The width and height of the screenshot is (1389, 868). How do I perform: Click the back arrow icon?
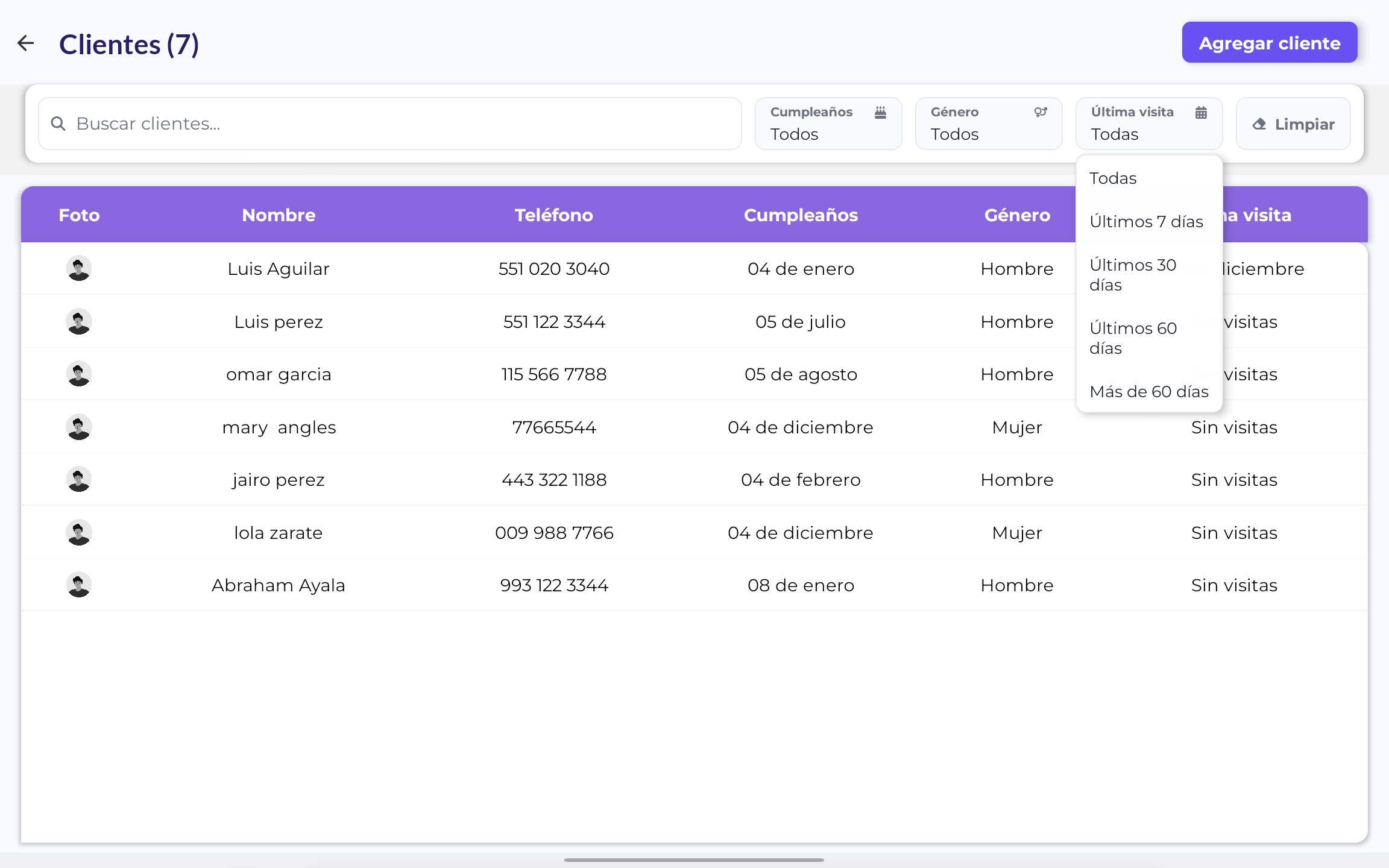[25, 43]
